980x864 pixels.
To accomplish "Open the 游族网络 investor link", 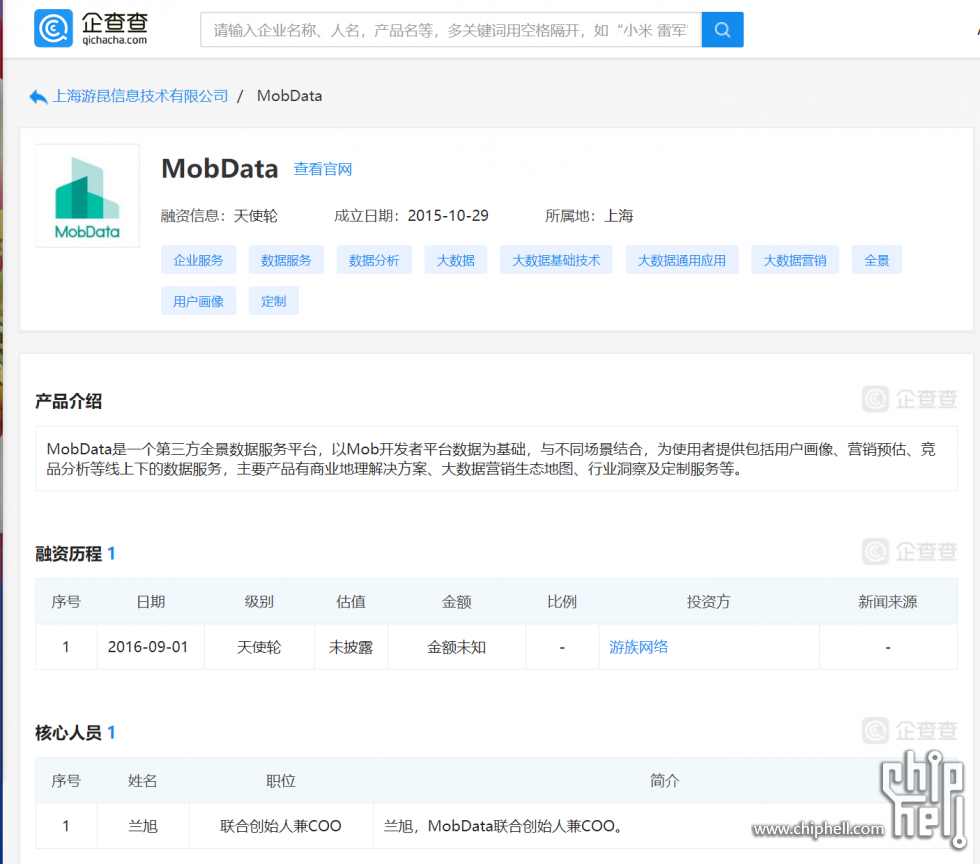I will point(639,647).
